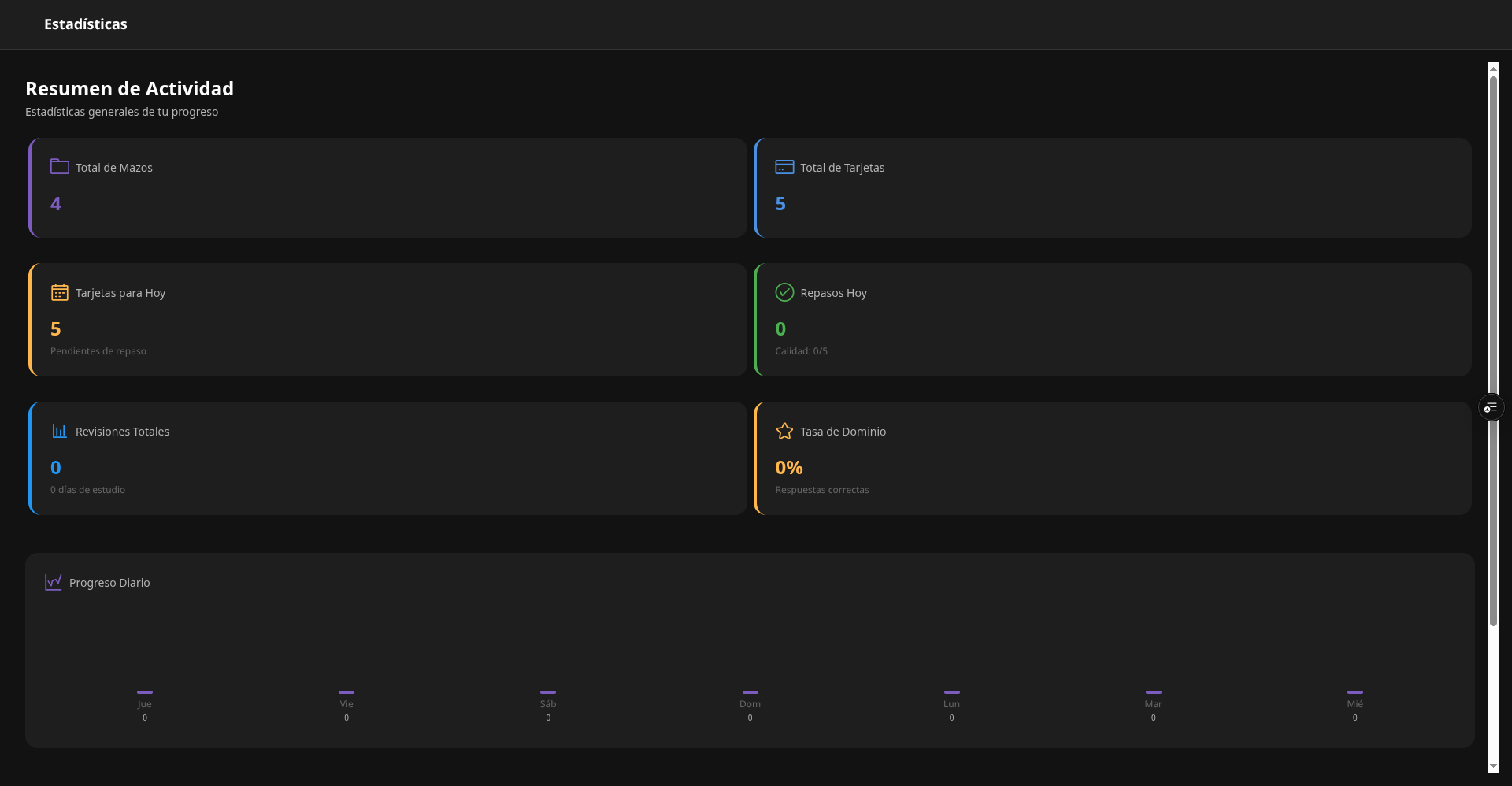Expand the Total de Mazos card
The width and height of the screenshot is (1512, 786).
(387, 187)
